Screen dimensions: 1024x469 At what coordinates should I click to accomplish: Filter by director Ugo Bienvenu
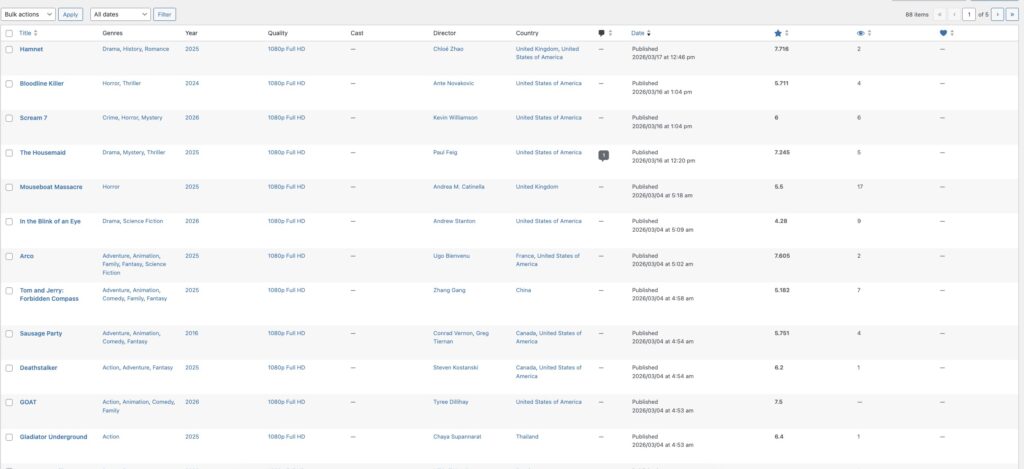pos(451,256)
